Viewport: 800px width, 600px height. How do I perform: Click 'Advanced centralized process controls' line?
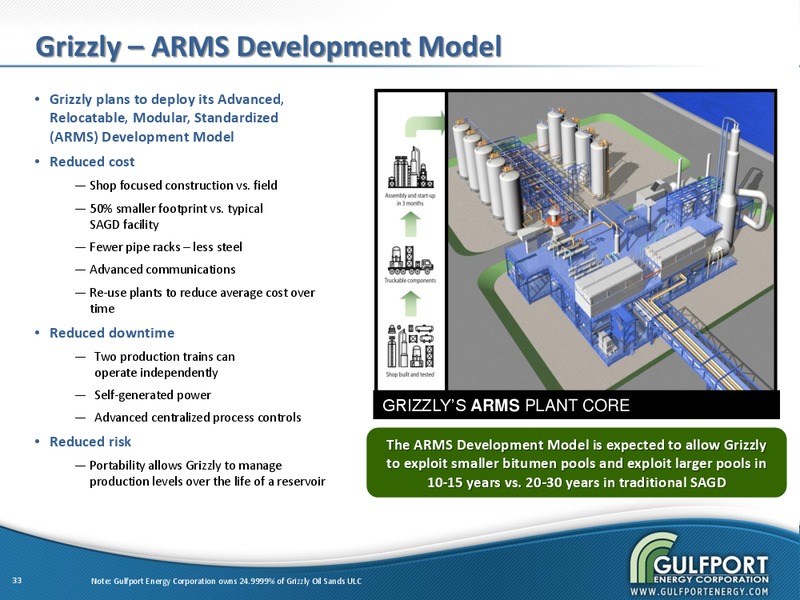point(197,417)
